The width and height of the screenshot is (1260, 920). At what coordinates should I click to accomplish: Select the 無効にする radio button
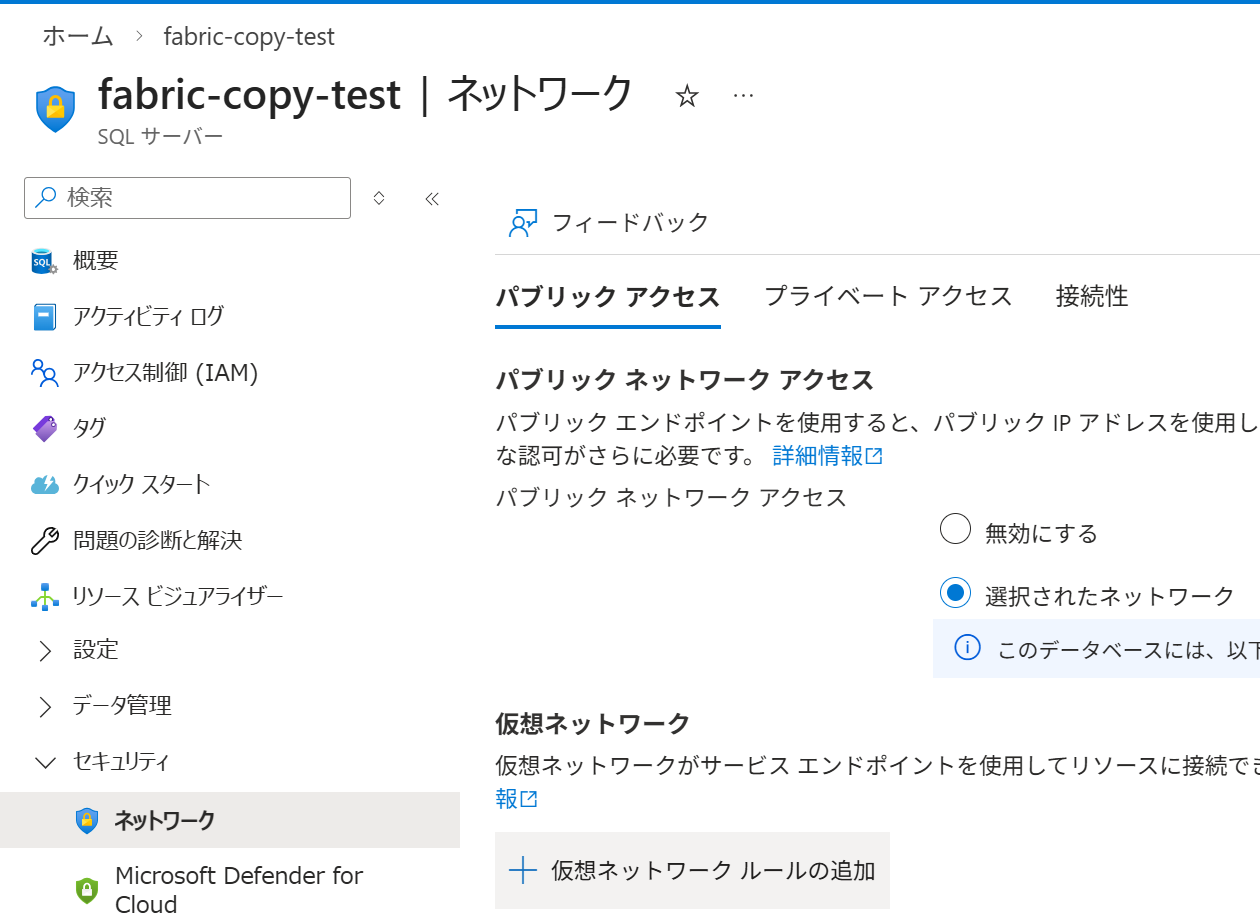pos(956,529)
